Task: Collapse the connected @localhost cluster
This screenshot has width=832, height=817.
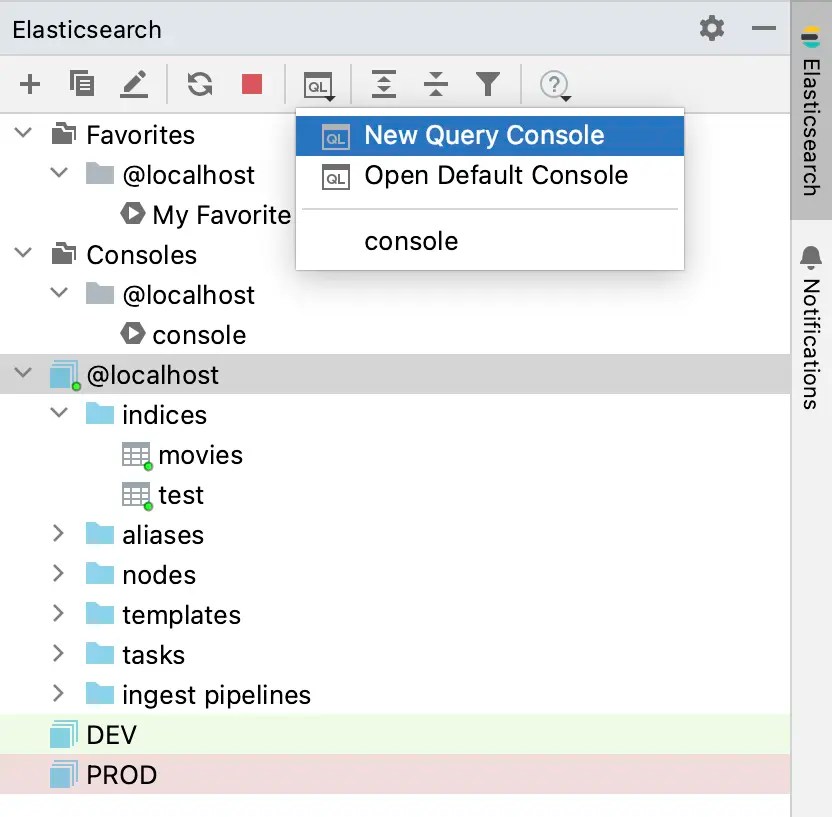Action: click(23, 372)
